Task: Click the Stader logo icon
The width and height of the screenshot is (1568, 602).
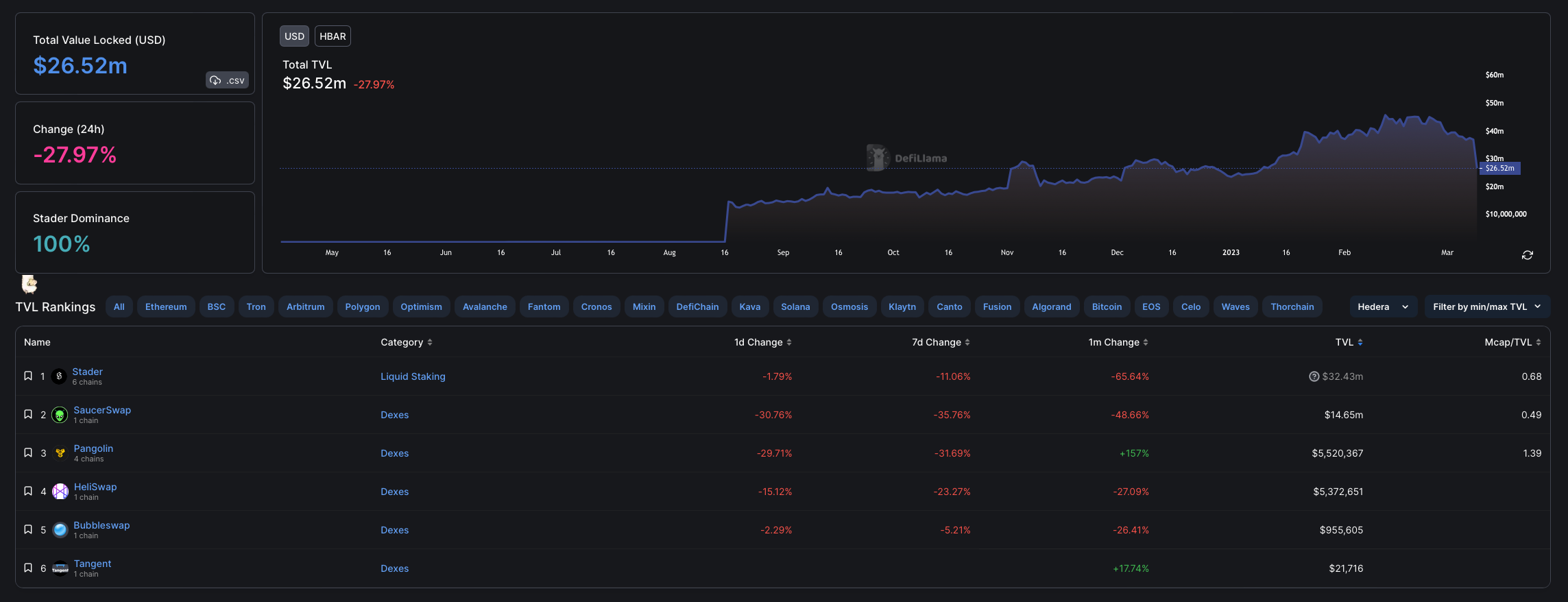Action: tap(60, 376)
